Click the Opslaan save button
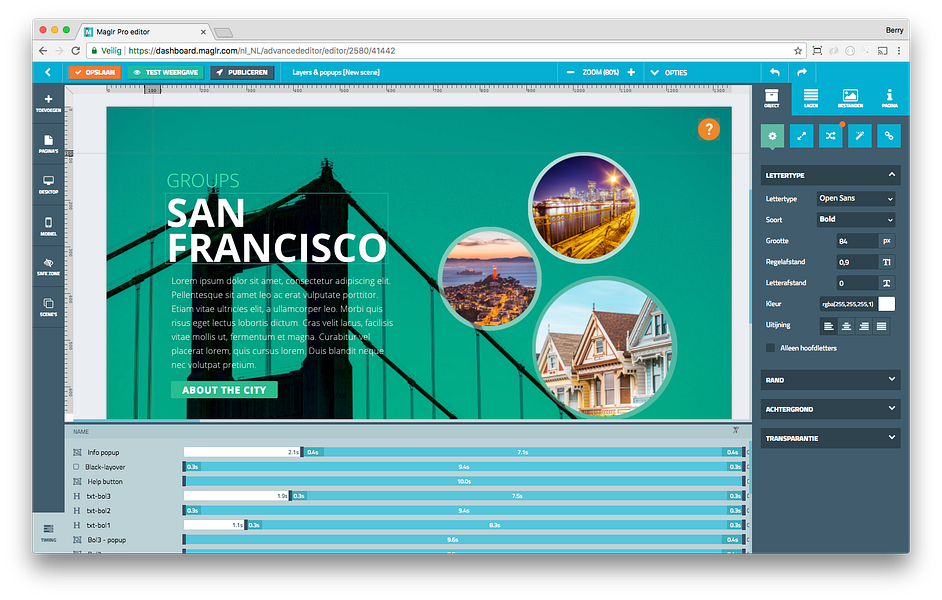The width and height of the screenshot is (942, 600). [x=95, y=72]
